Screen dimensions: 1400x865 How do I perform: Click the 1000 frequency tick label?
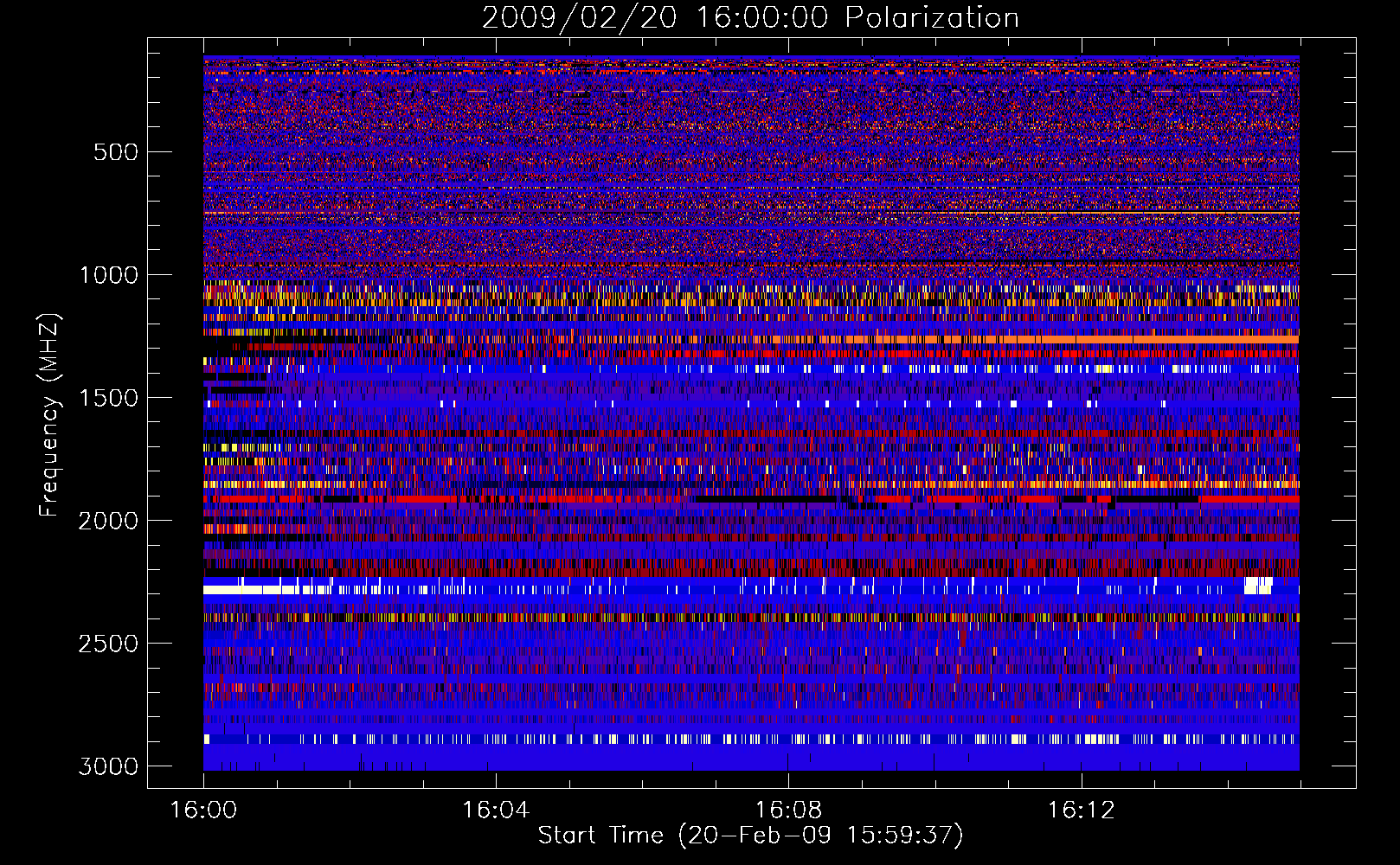tap(108, 275)
